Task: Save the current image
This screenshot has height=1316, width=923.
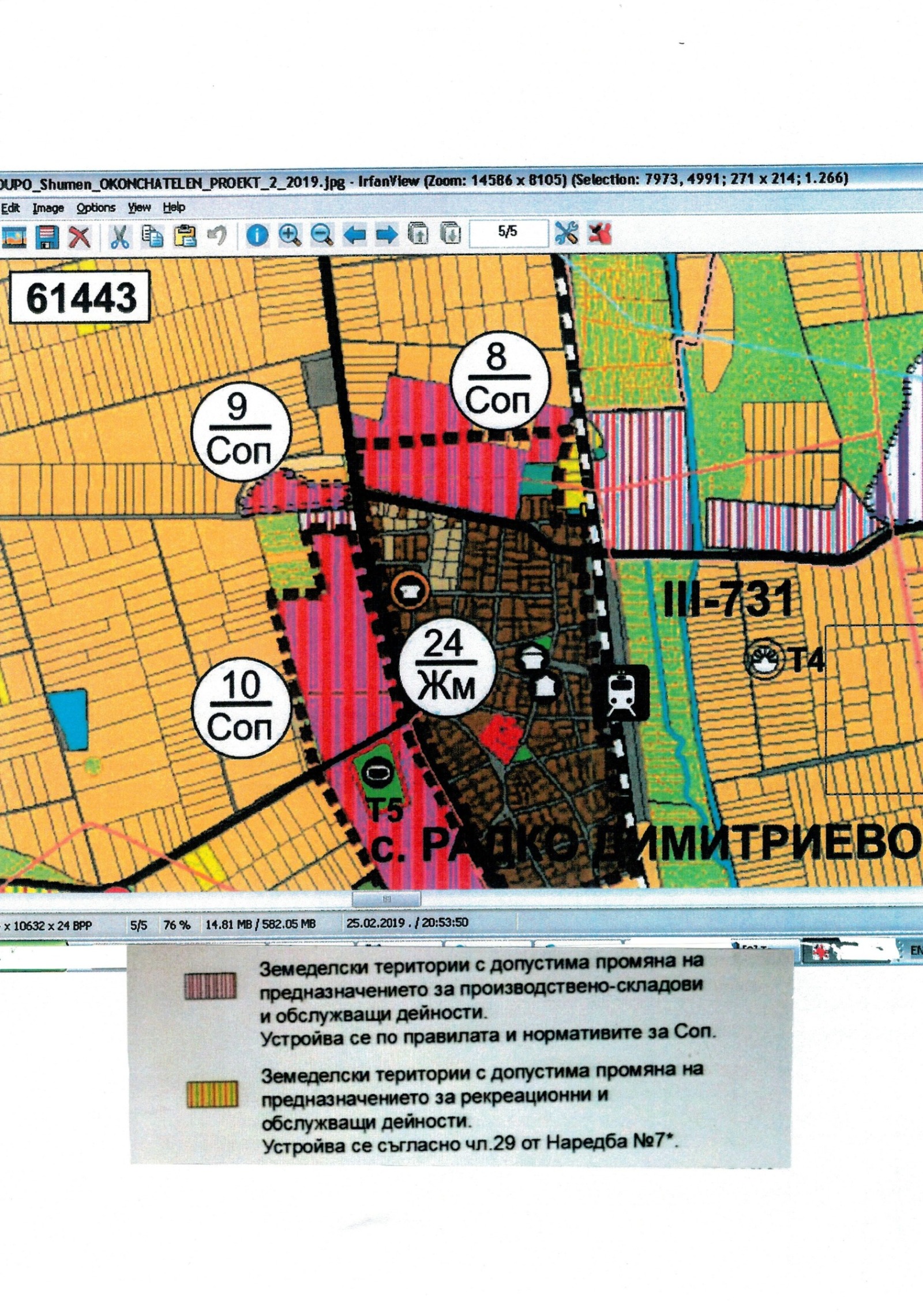Action: [46, 237]
